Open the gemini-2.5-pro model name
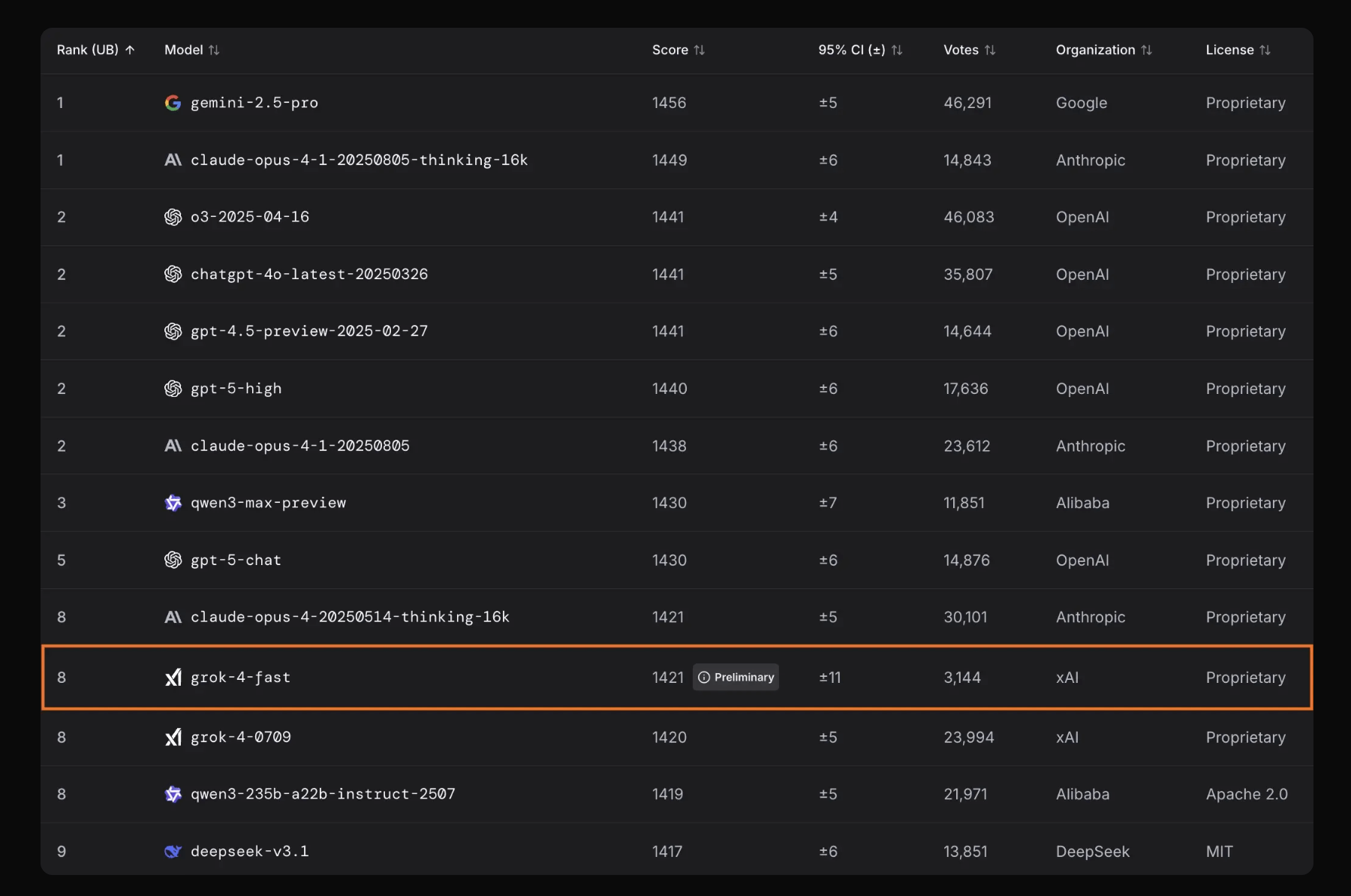 [254, 103]
